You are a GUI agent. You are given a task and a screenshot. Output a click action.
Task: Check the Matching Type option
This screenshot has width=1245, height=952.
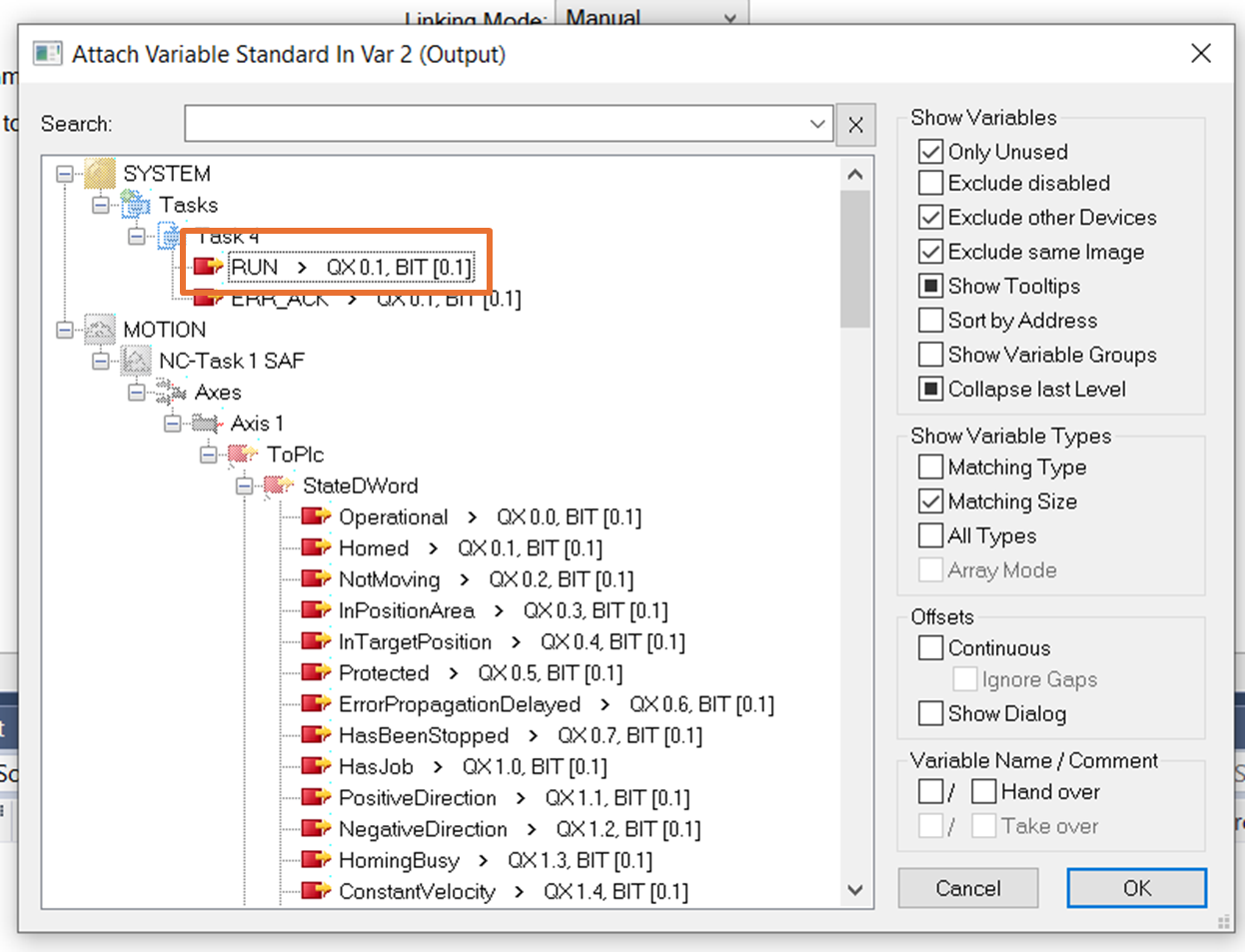point(930,467)
